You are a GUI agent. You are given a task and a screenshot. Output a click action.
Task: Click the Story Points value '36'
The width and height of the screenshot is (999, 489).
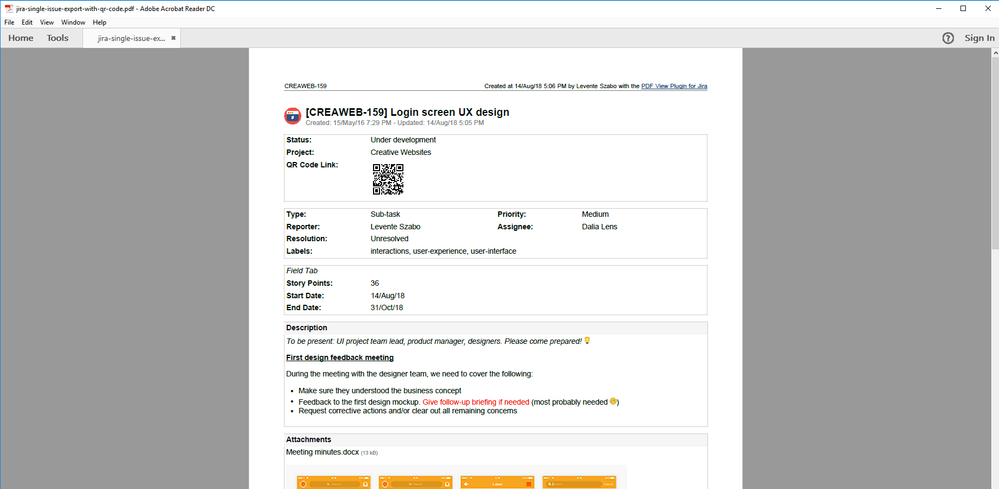[x=375, y=283]
